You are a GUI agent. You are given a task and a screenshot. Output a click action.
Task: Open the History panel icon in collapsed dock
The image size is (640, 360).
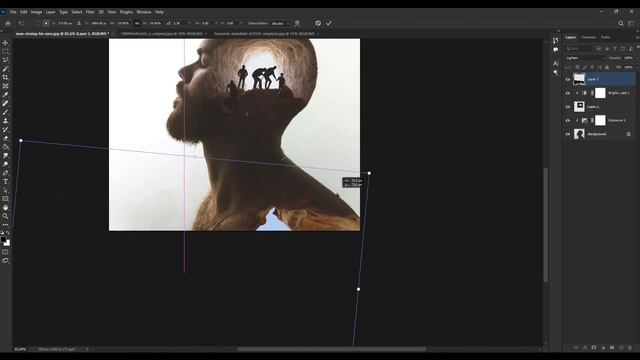tap(556, 40)
